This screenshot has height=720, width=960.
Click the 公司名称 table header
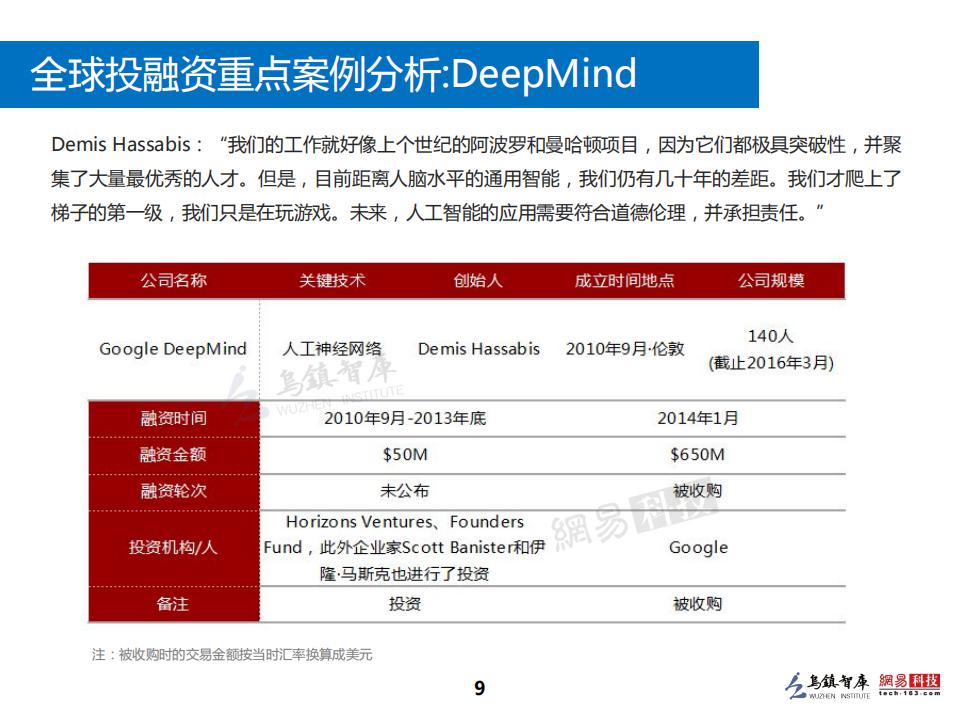[172, 281]
